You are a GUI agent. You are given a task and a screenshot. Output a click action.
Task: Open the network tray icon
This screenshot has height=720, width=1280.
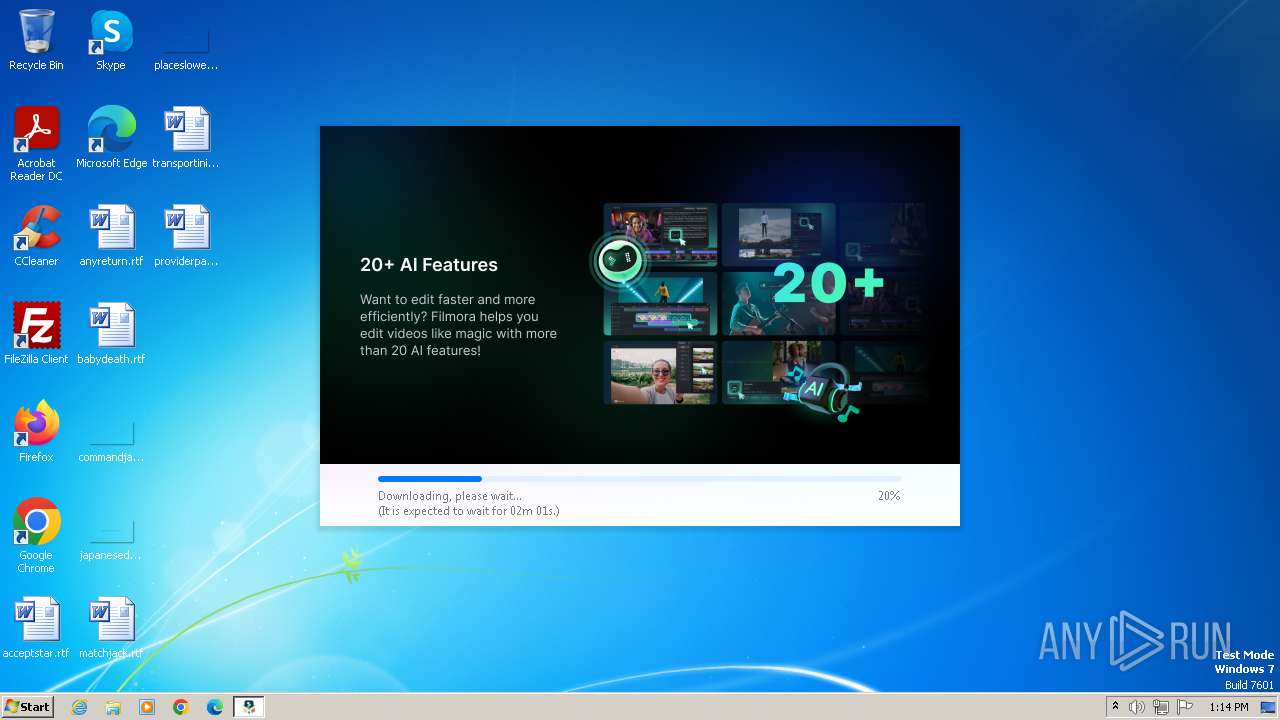[x=1161, y=707]
